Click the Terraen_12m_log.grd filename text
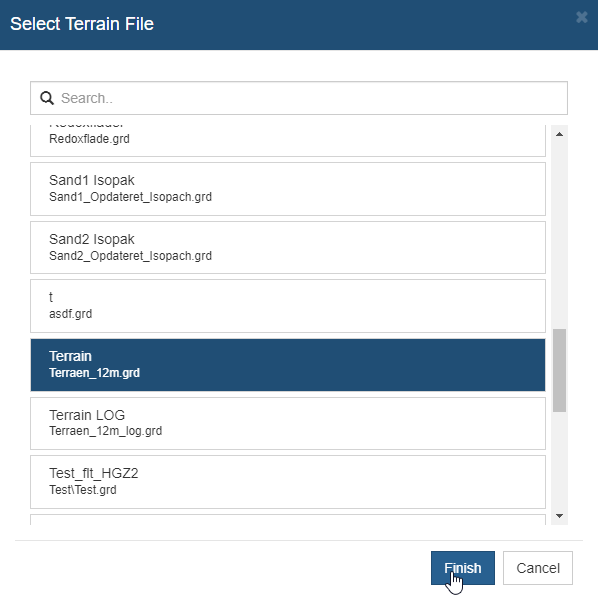The image size is (598, 605). click(x=105, y=431)
